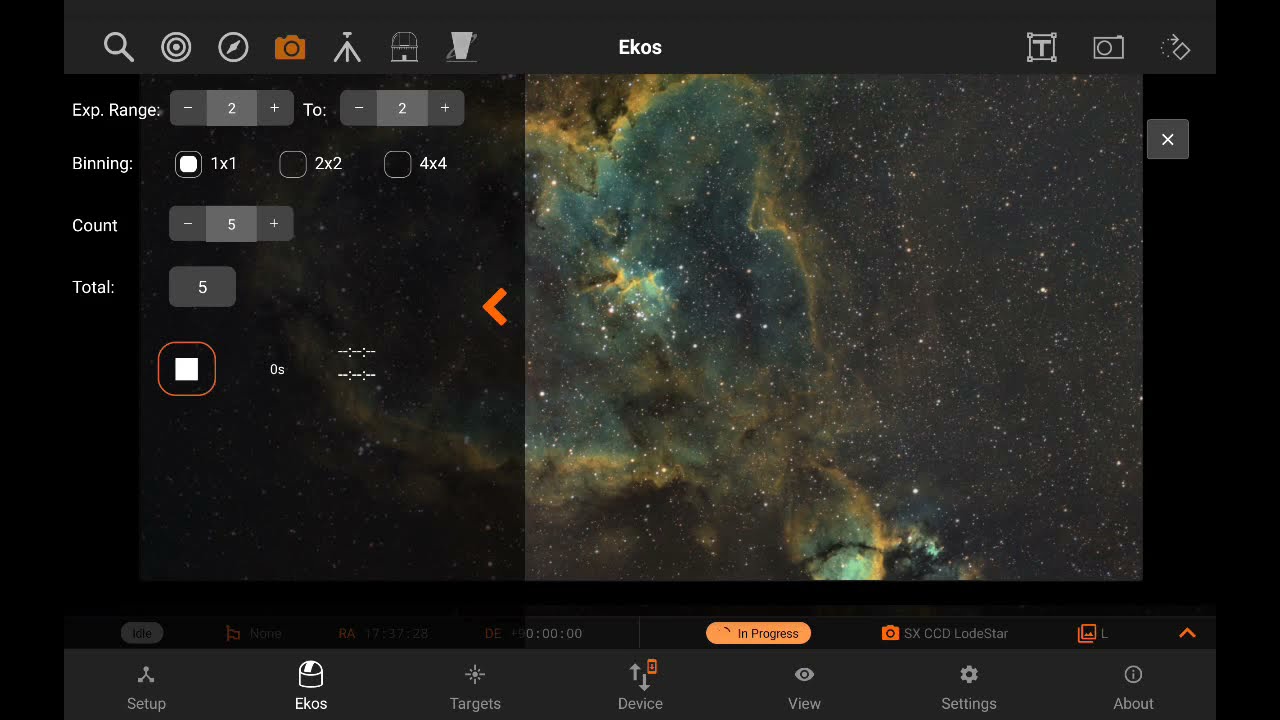Click the SX CCD LodeStar camera label
Screen dimensions: 1280x720
[x=956, y=633]
